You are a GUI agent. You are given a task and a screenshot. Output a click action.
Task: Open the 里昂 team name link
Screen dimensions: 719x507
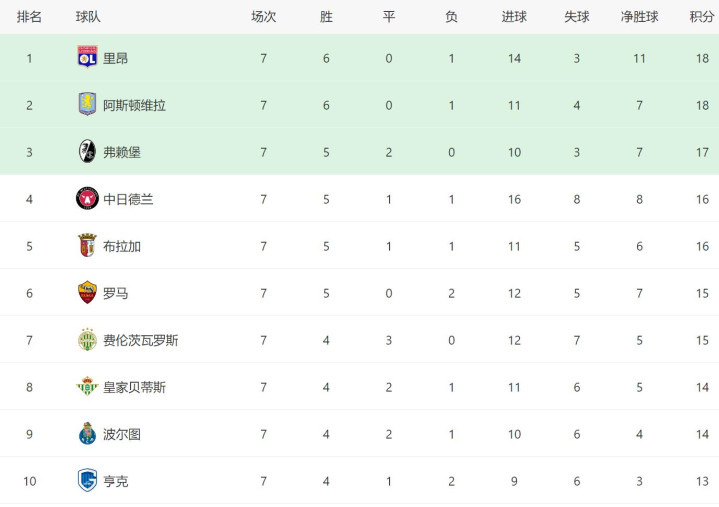click(115, 58)
